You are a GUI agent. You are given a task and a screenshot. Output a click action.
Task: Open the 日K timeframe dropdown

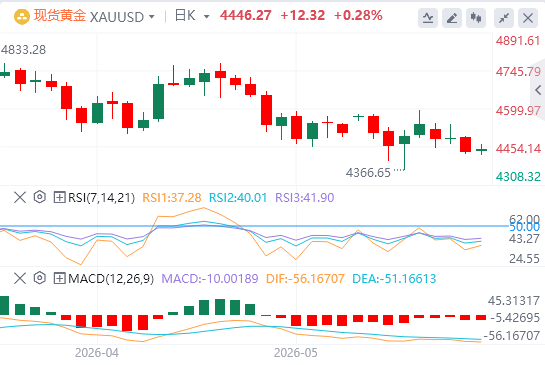tap(206, 17)
